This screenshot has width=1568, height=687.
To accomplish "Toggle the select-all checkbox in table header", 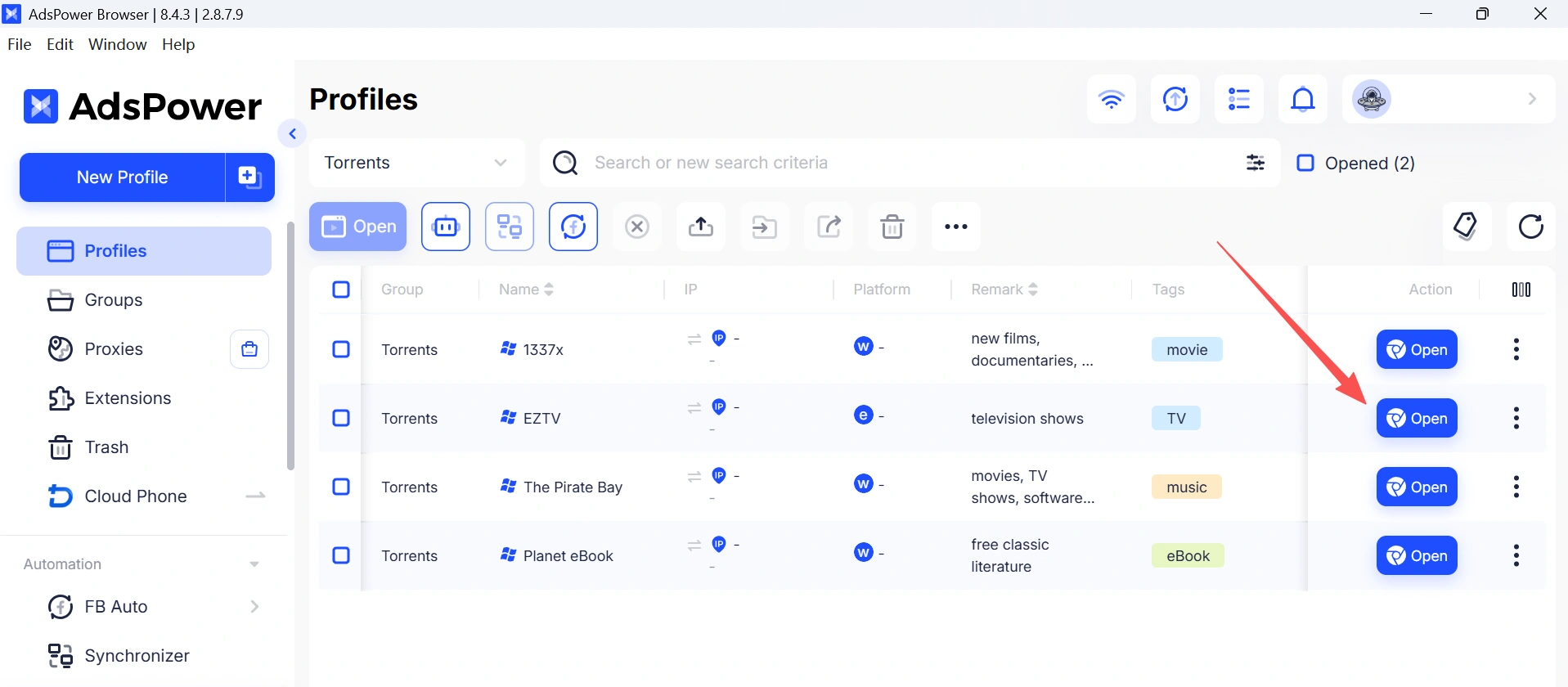I will pos(341,290).
